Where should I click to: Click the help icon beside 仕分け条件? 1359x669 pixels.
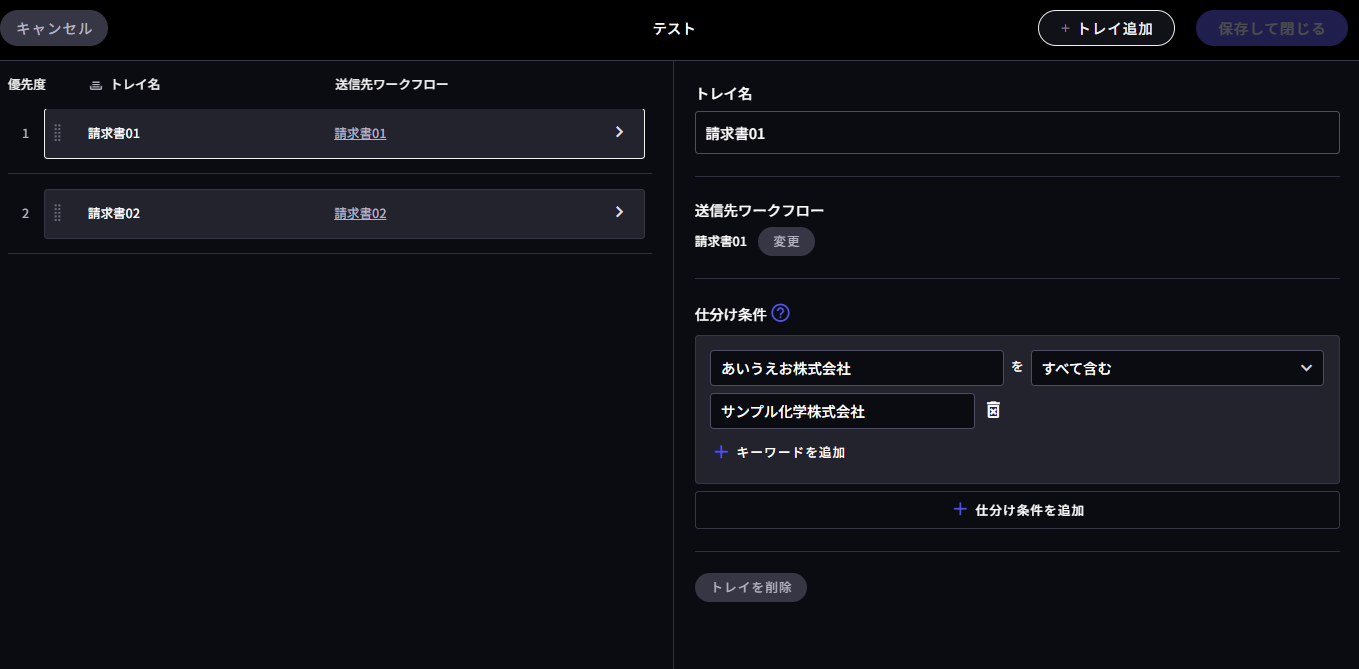781,313
